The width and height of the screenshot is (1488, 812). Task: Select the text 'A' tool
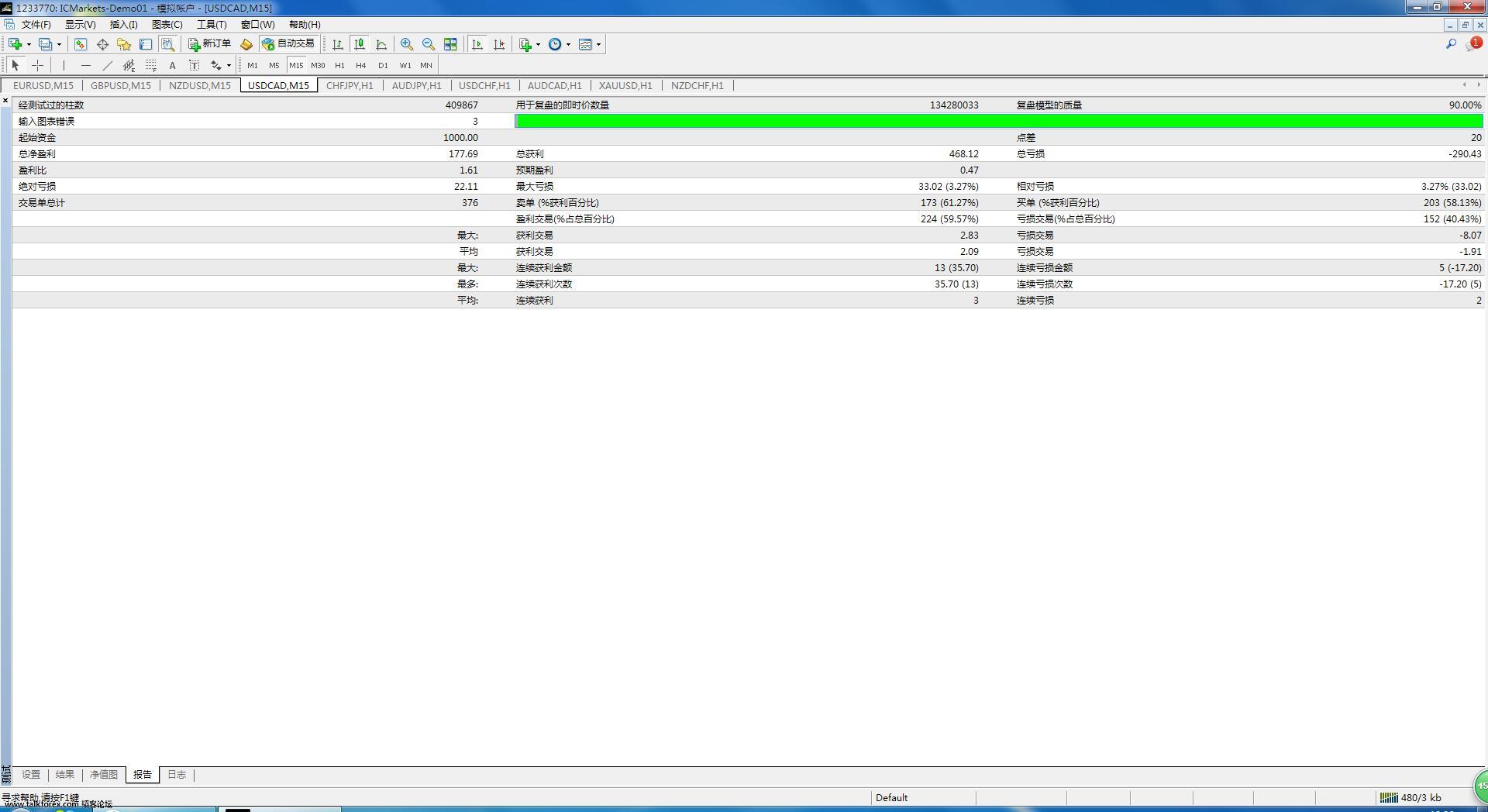(172, 65)
